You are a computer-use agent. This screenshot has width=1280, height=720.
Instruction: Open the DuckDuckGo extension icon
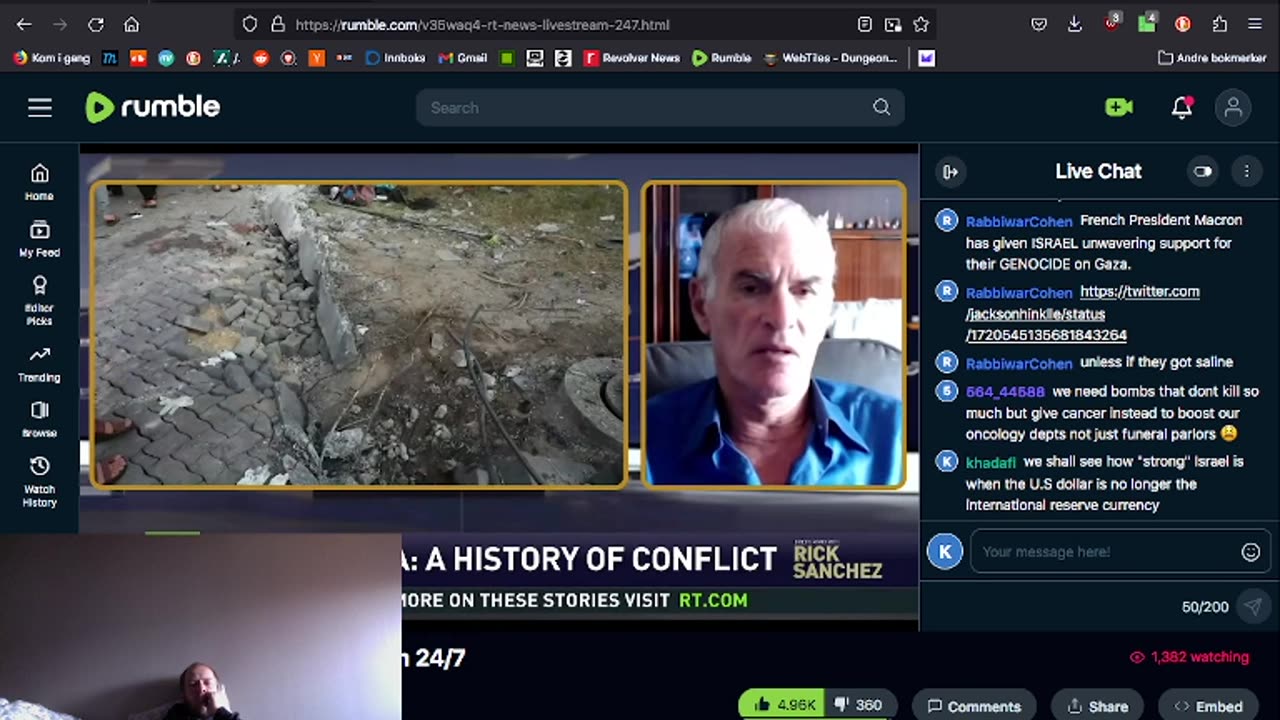(1183, 24)
